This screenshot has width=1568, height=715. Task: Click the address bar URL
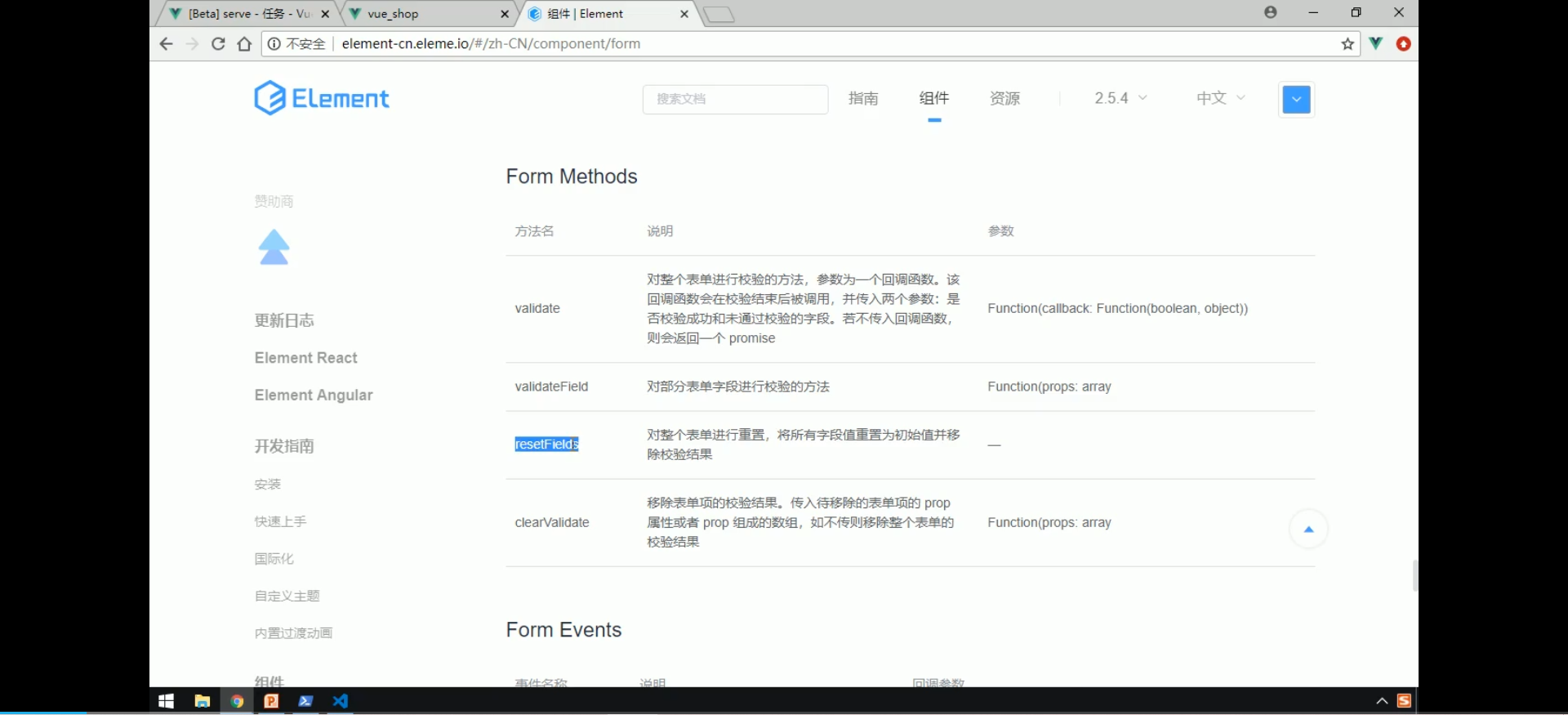(491, 44)
